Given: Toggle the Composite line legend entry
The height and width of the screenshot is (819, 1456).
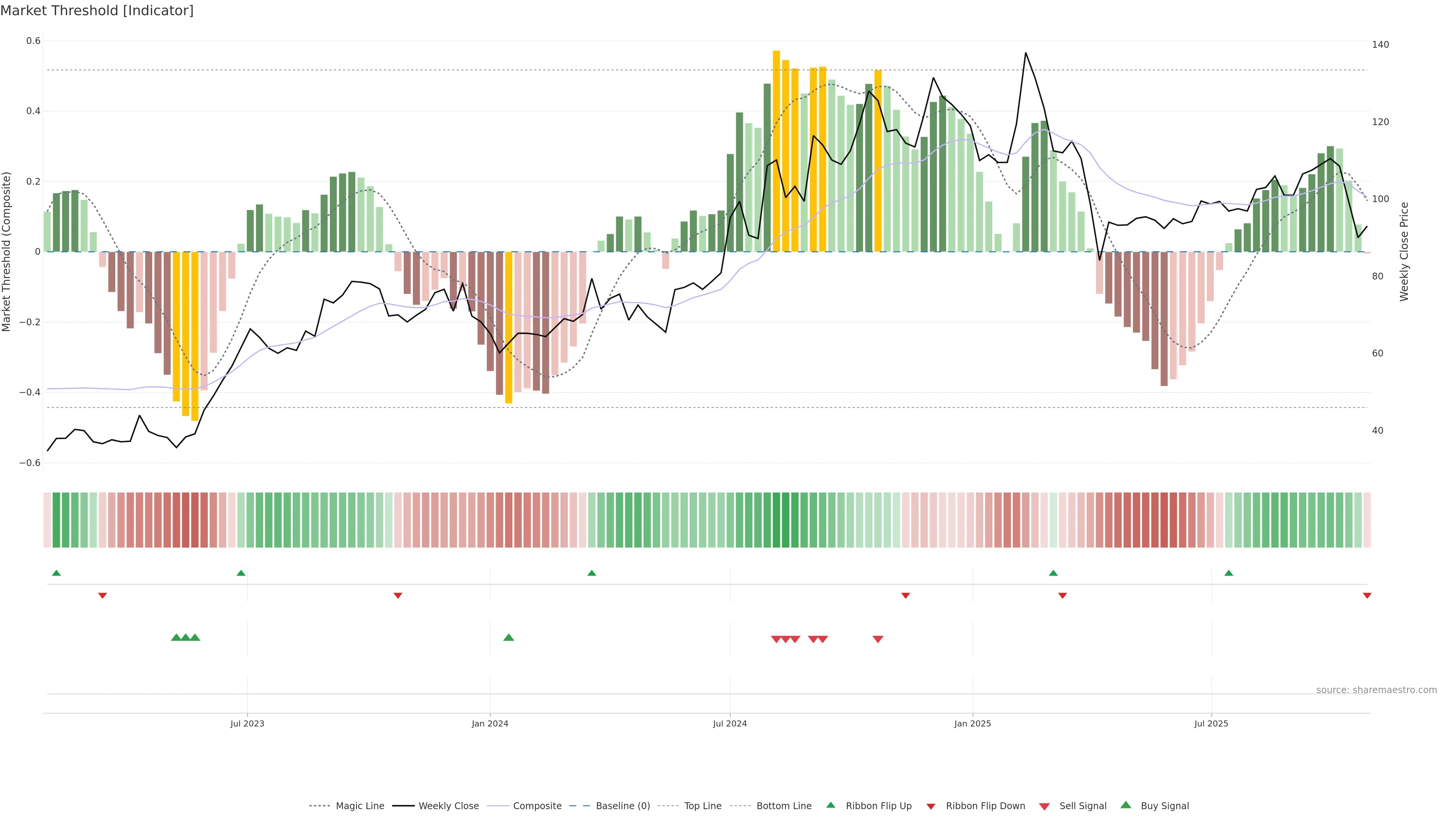Looking at the screenshot, I should point(537,806).
